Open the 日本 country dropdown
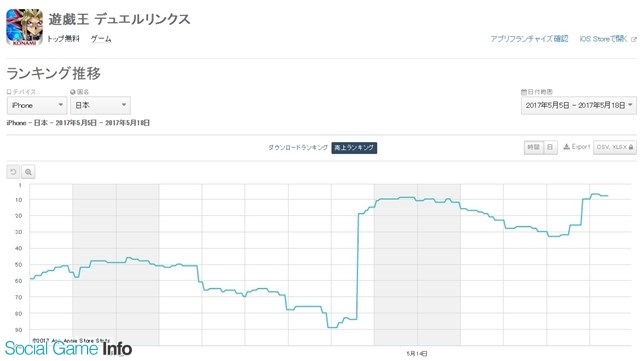 [x=100, y=105]
